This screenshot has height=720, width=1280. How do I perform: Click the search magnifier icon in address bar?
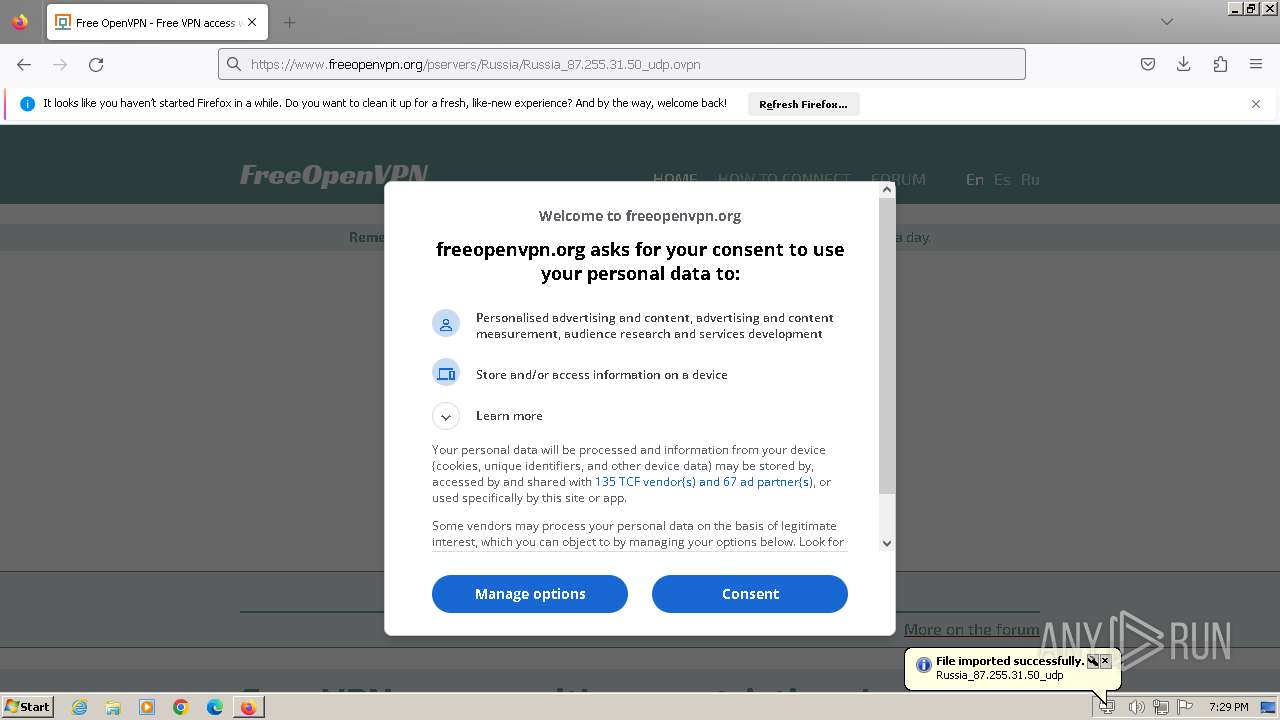234,64
